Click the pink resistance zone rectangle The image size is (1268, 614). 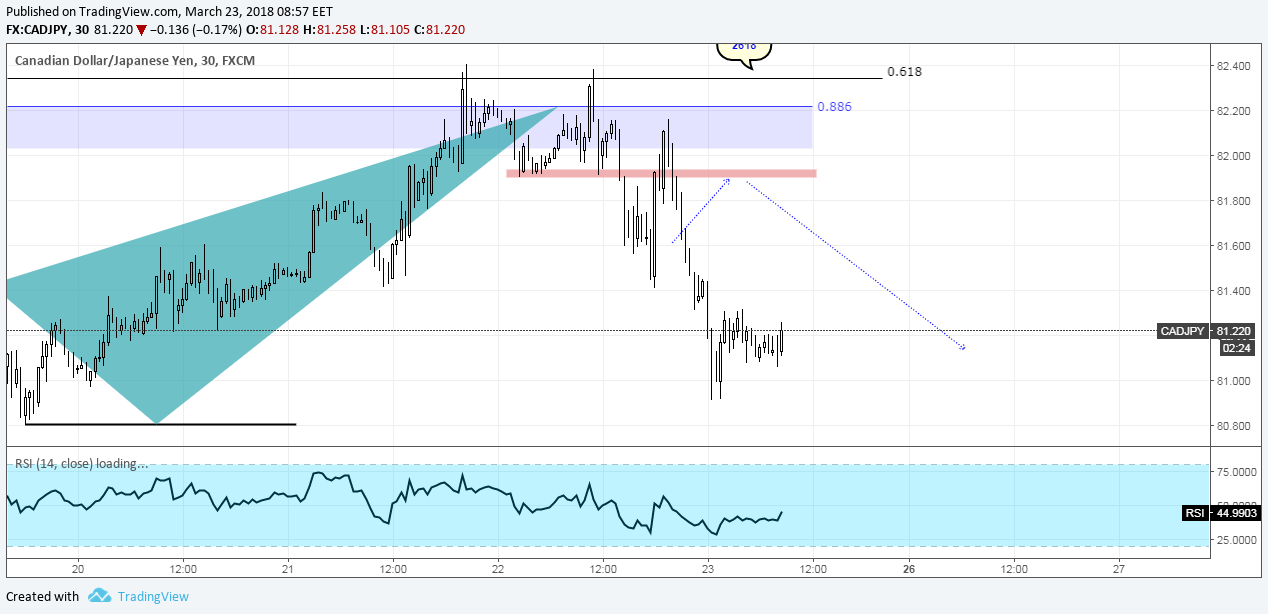pos(661,174)
